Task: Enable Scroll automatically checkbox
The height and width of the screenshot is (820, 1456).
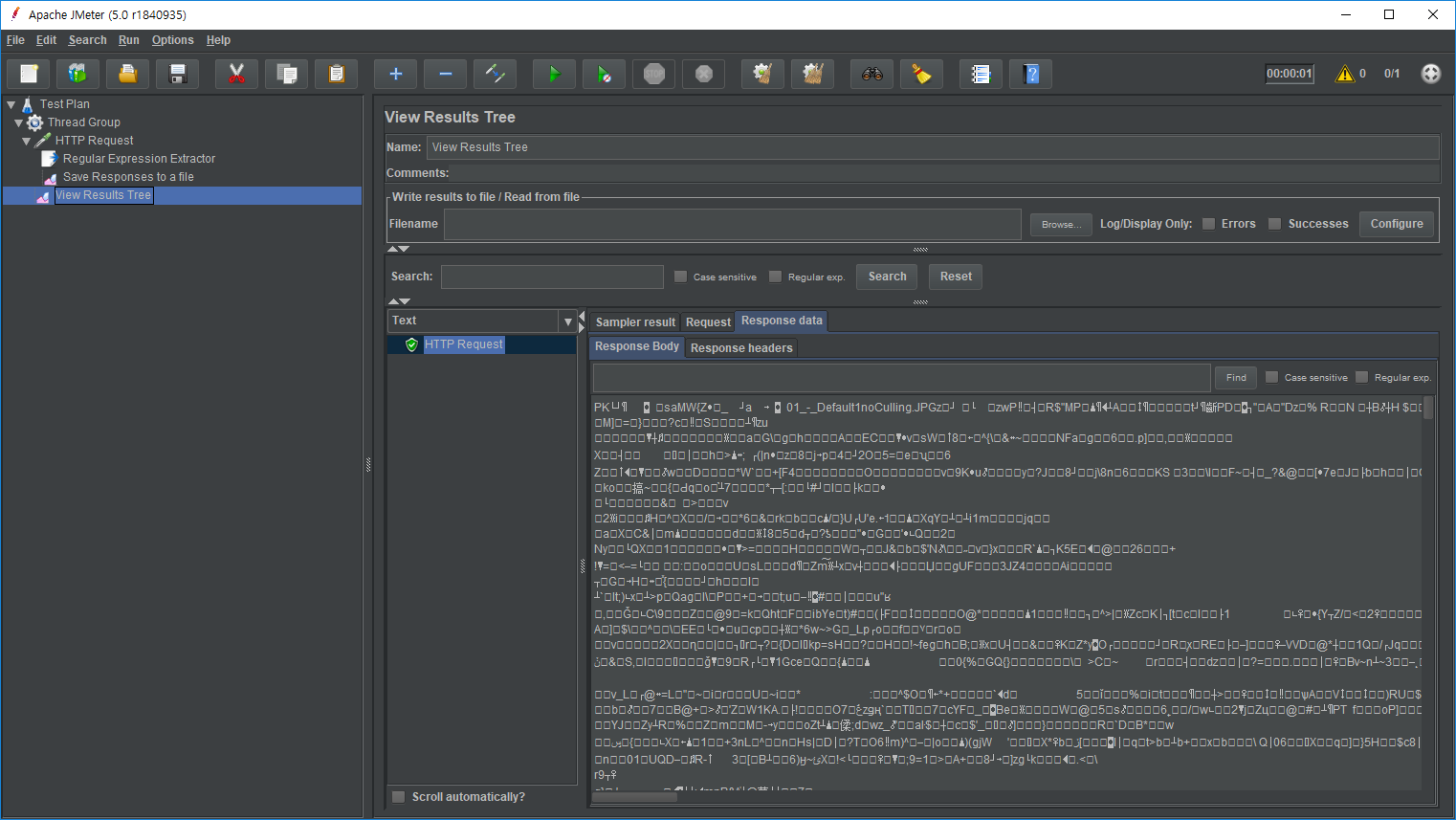Action: pyautogui.click(x=399, y=797)
